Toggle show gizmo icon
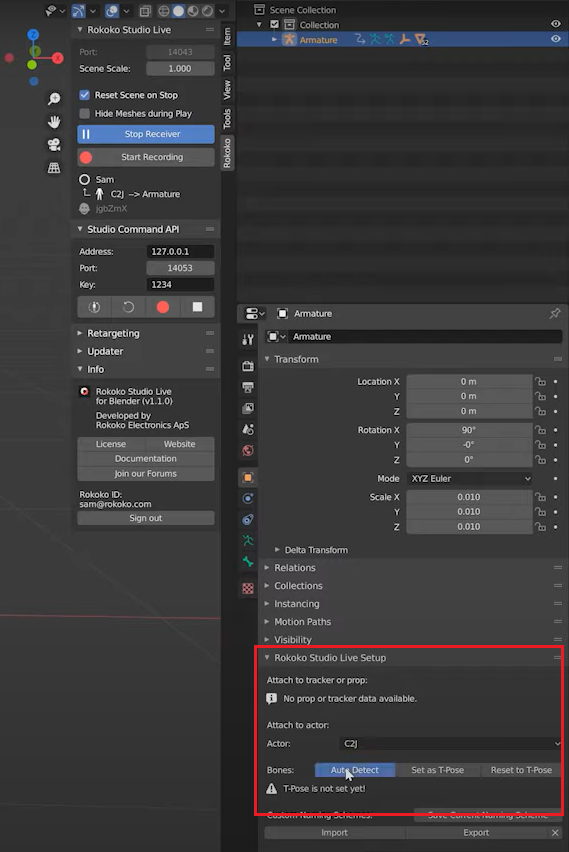The width and height of the screenshot is (569, 852). [x=79, y=10]
